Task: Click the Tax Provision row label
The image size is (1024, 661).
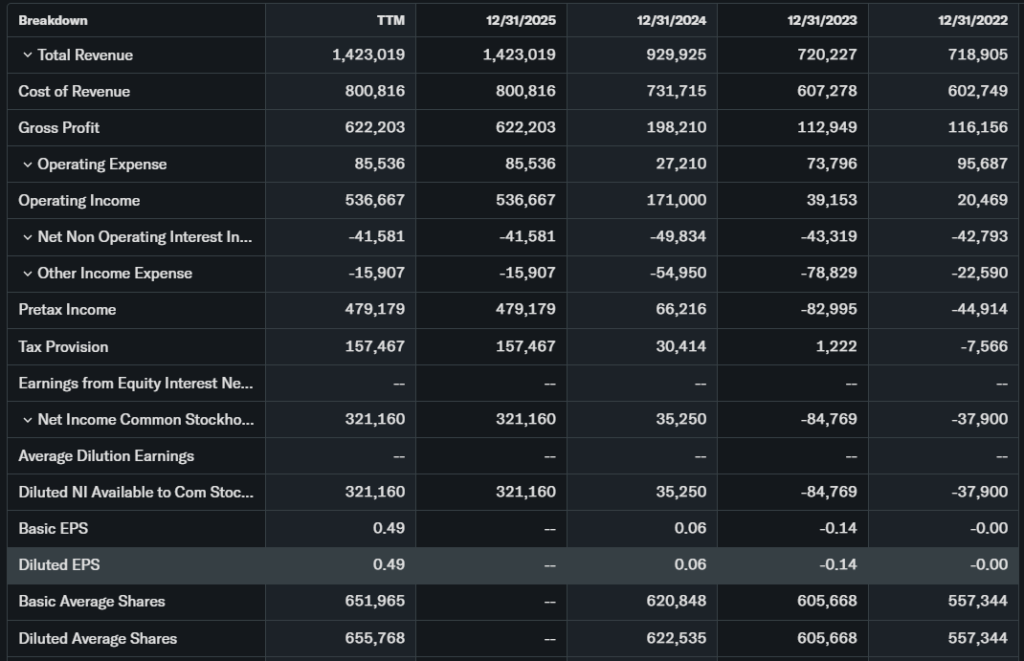Action: click(63, 347)
